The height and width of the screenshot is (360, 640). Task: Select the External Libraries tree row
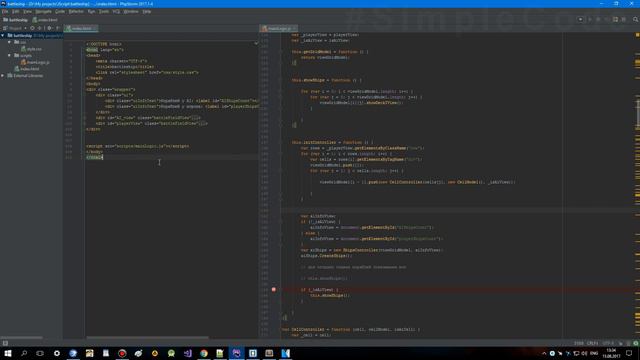(x=31, y=76)
